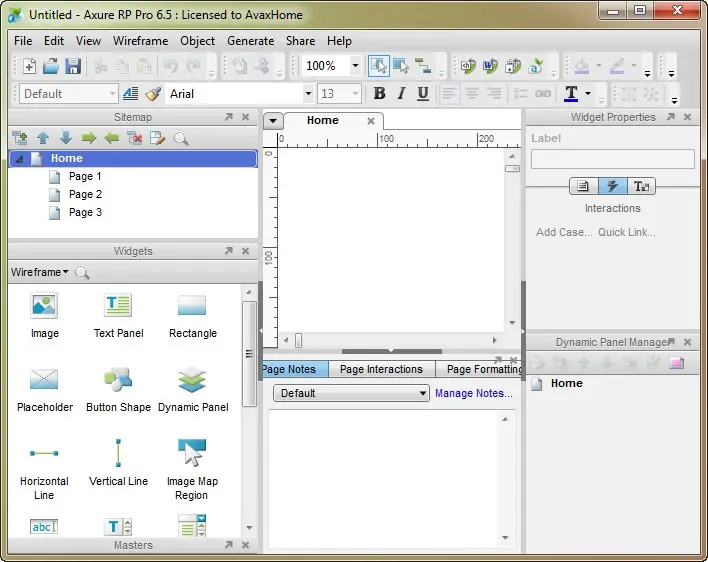Click Add Case in Interactions
This screenshot has height=562, width=708.
click(x=564, y=232)
